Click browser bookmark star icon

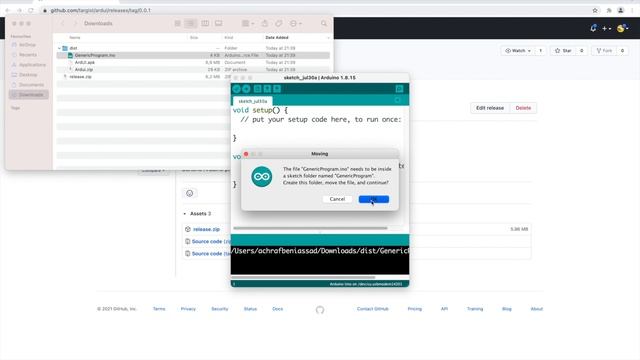click(595, 10)
